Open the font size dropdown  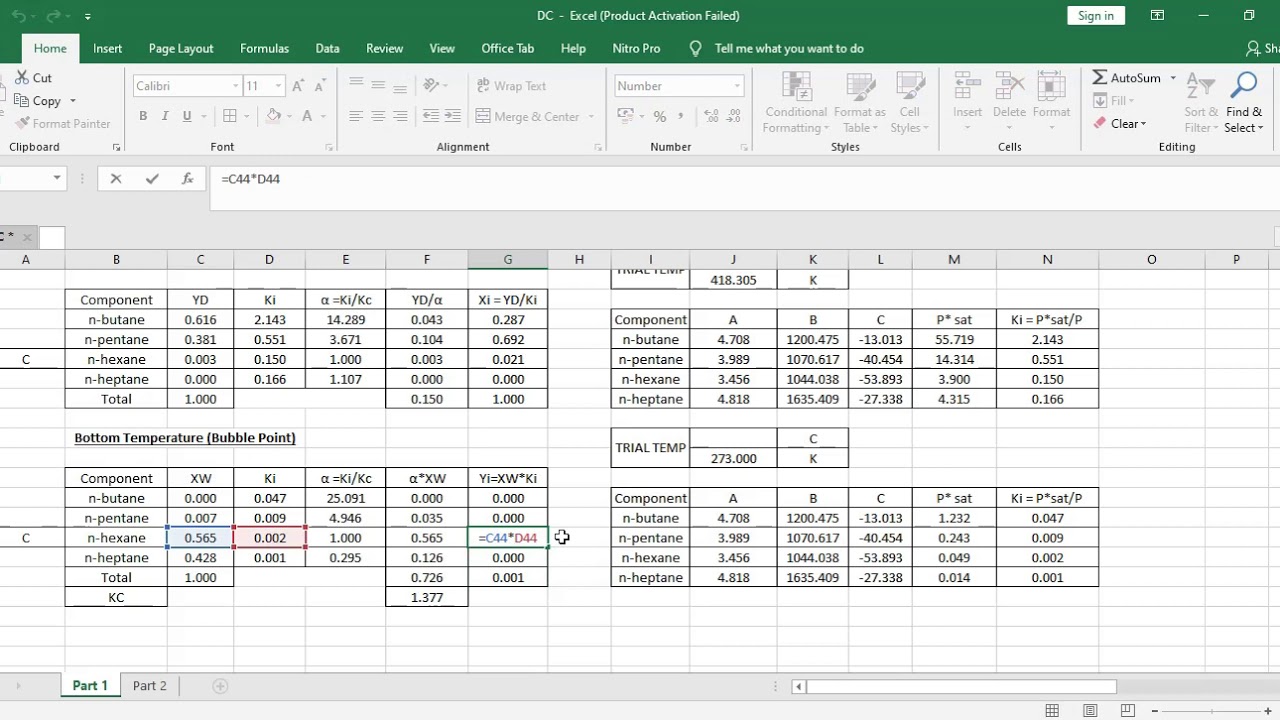(x=279, y=86)
